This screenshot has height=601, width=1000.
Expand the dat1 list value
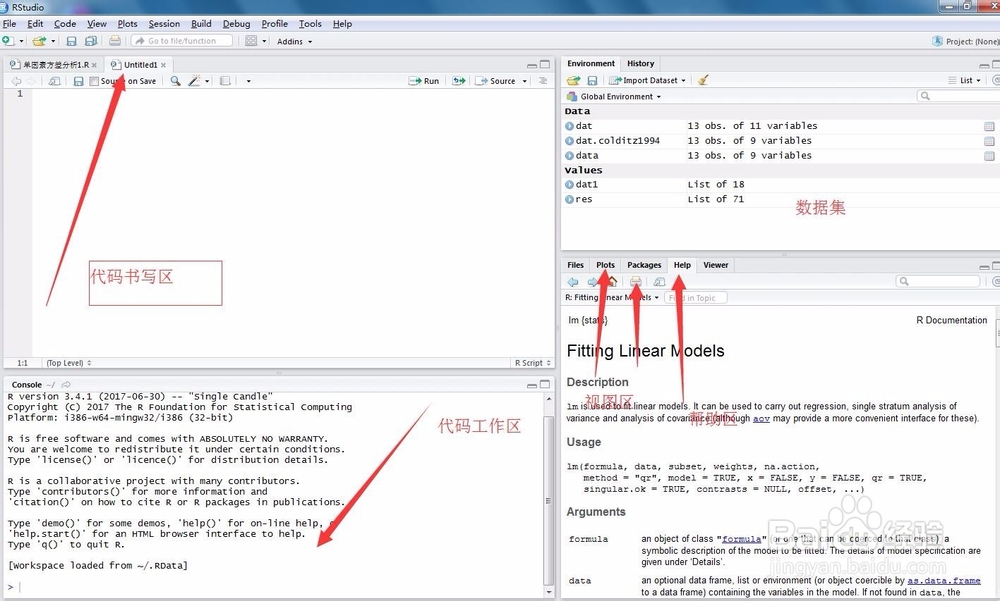pos(569,184)
